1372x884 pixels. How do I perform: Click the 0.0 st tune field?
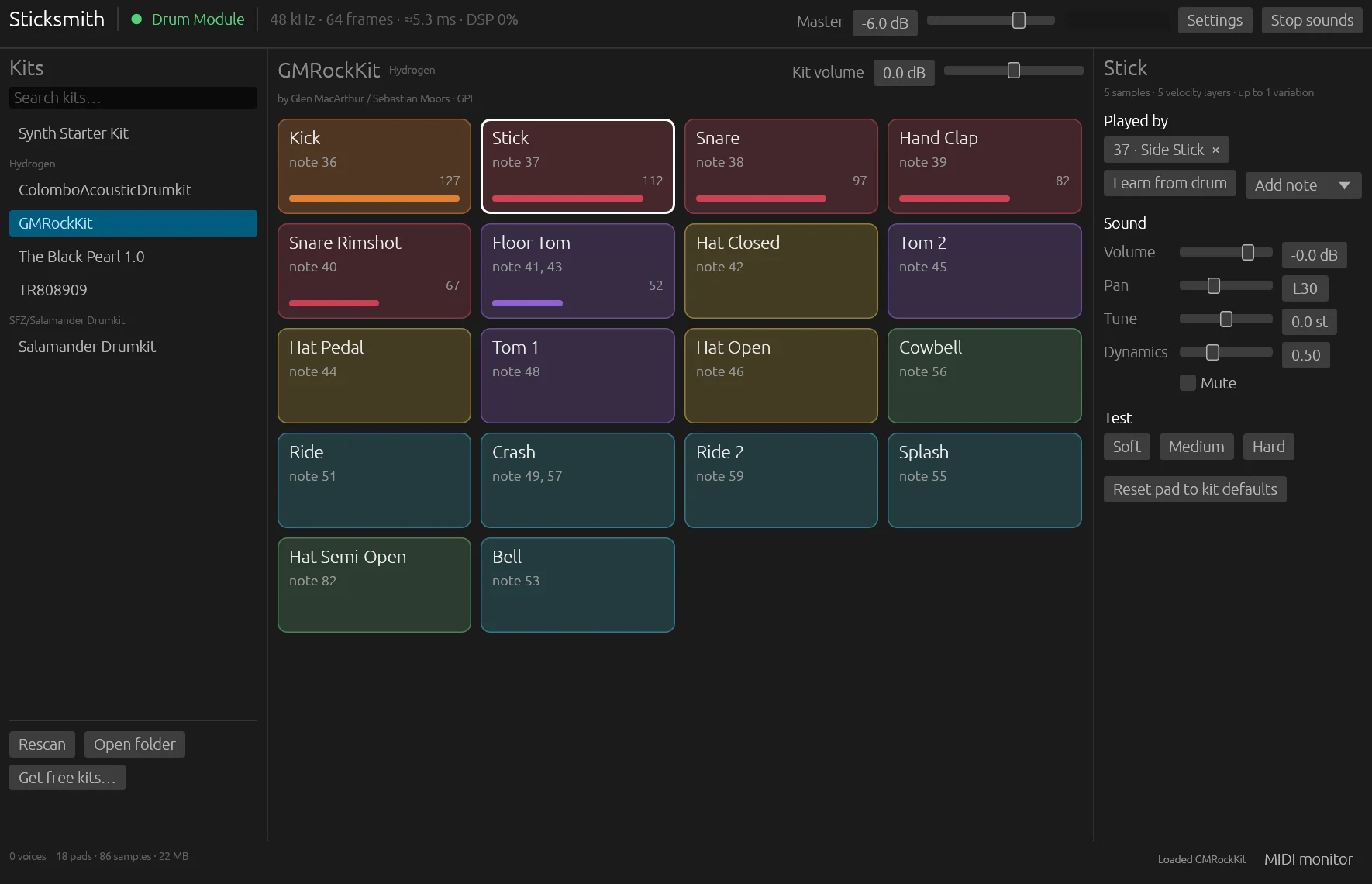pos(1309,322)
